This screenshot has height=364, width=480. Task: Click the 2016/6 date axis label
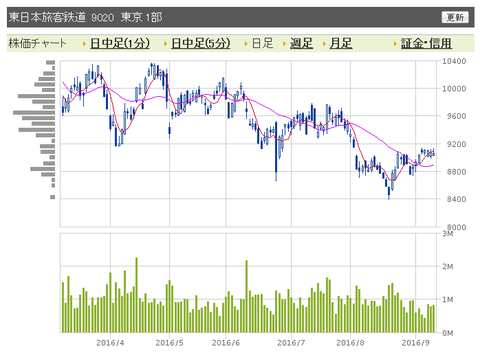point(226,343)
